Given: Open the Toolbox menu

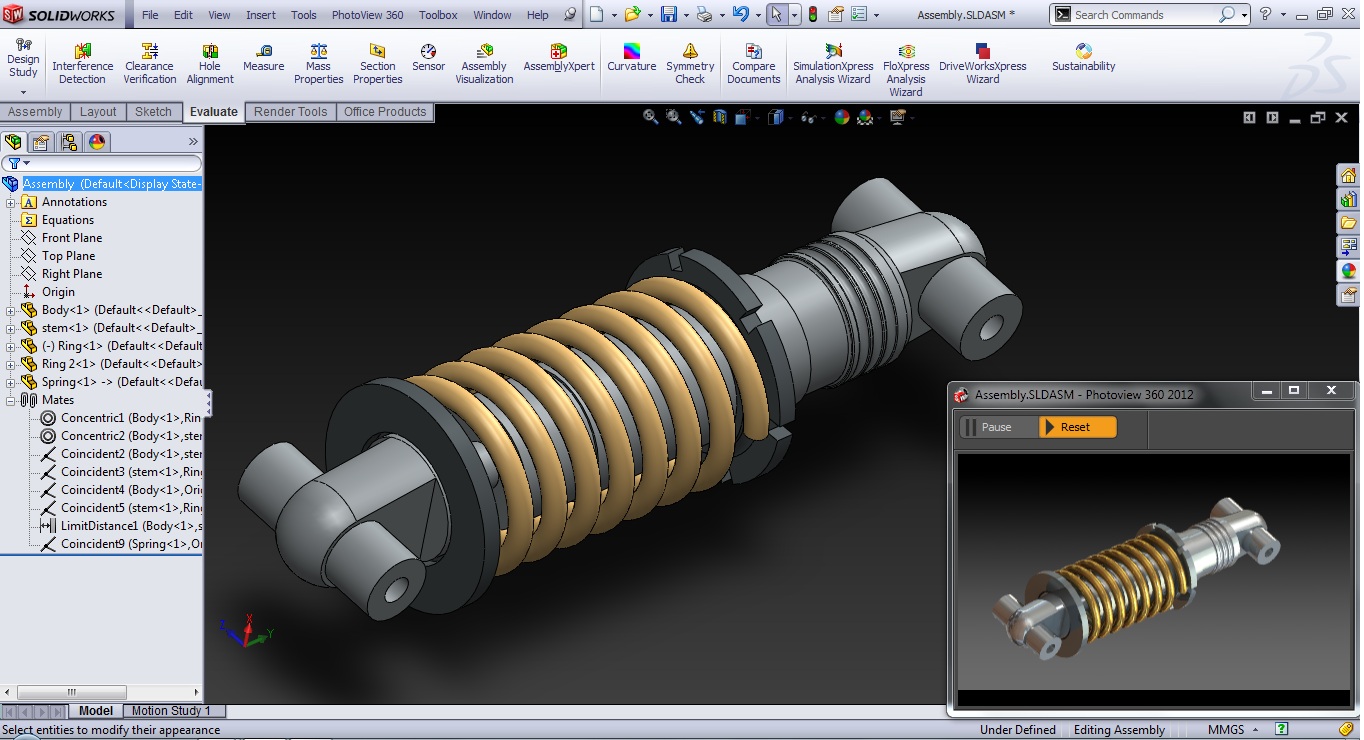Looking at the screenshot, I should (x=438, y=15).
